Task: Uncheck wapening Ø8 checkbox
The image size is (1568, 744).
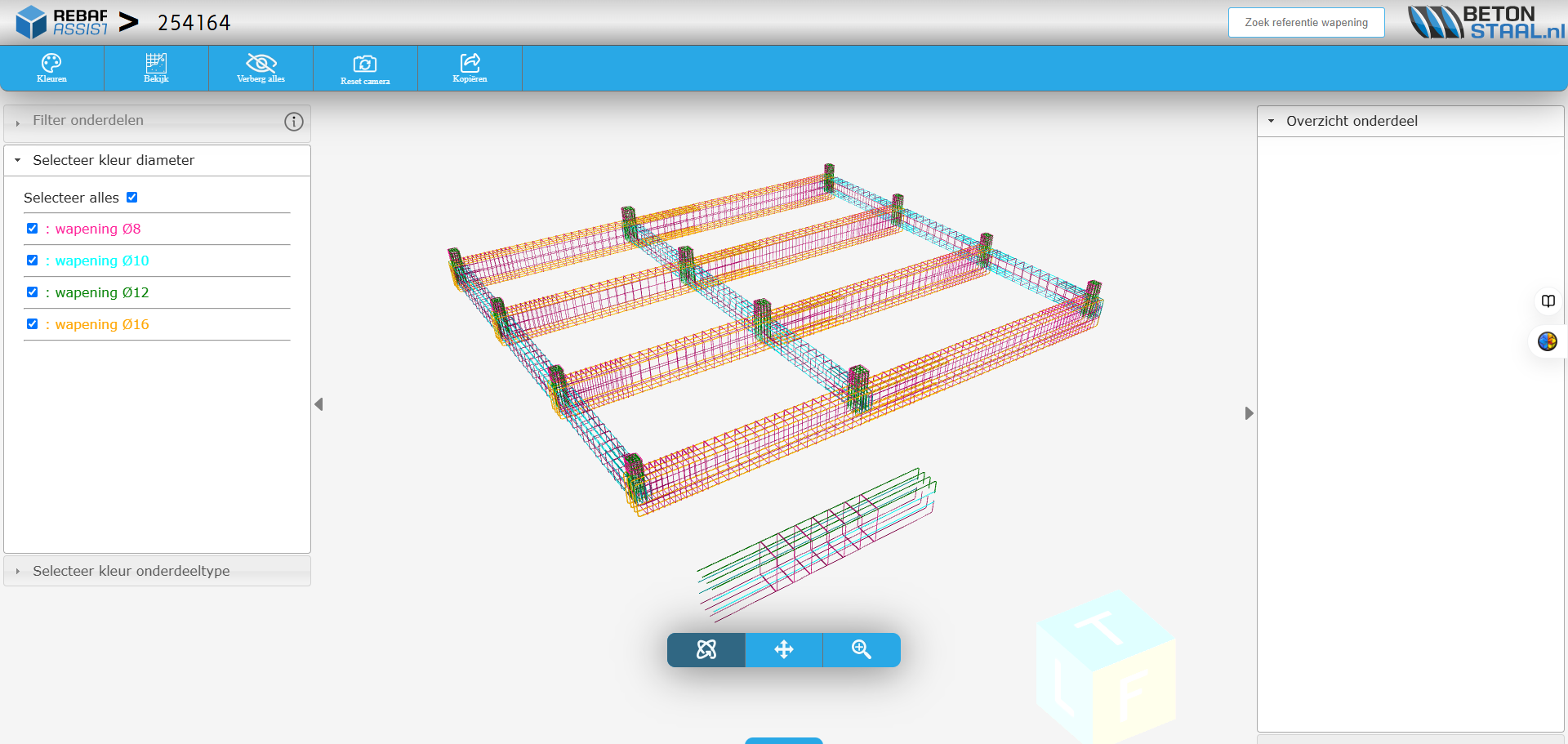Action: [33, 229]
